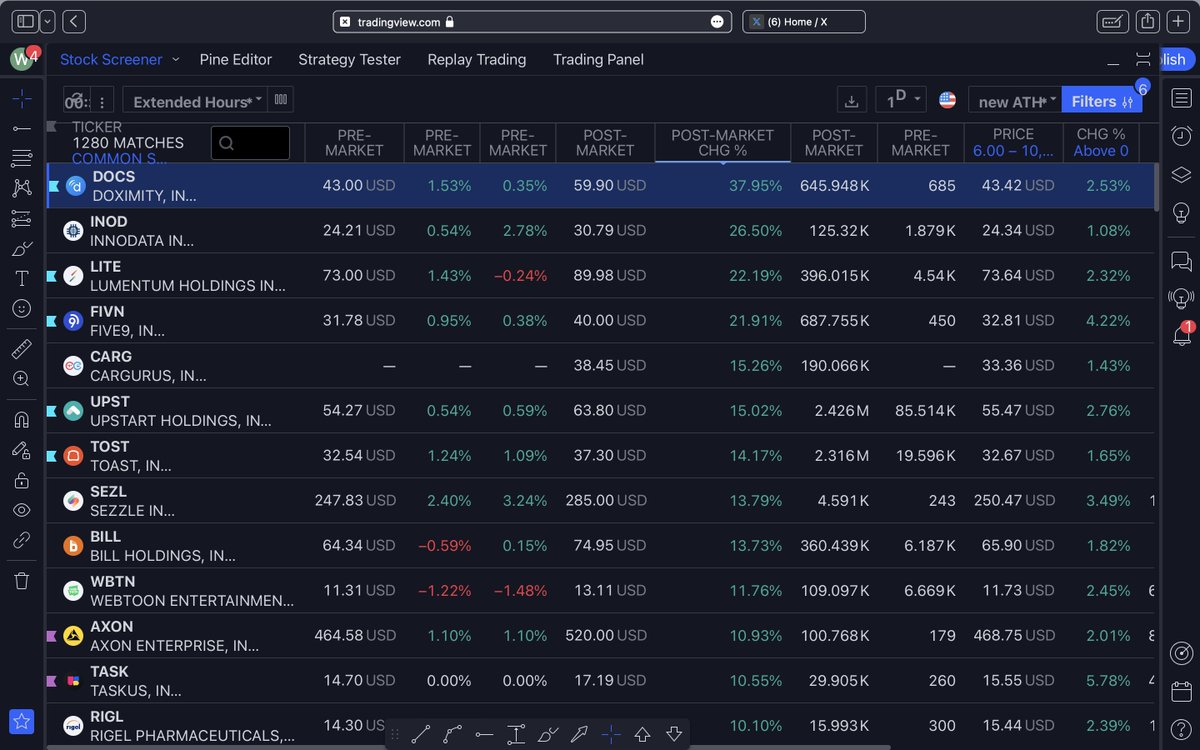Select the trend line tool in left sidebar

[22, 128]
